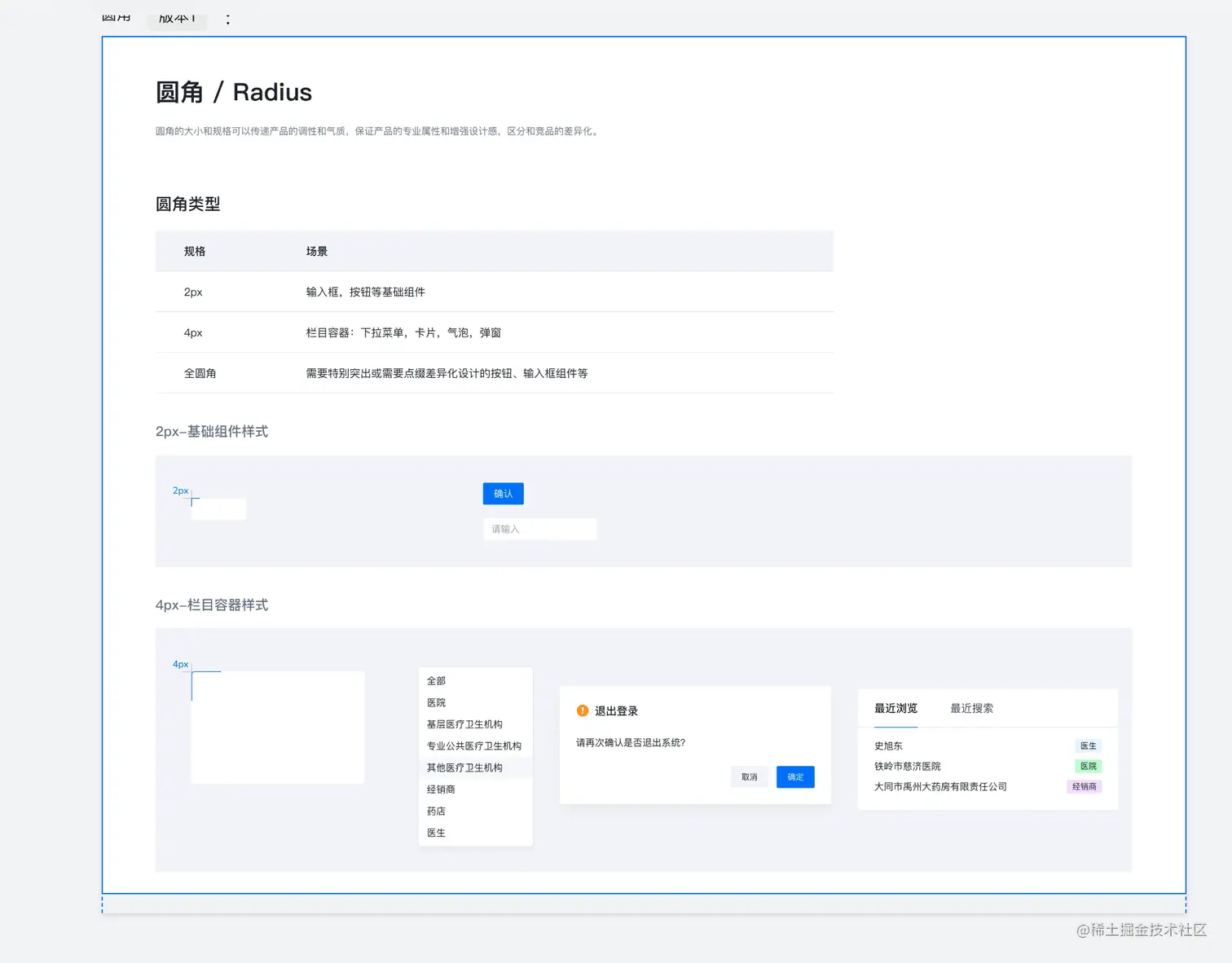Select 经销商 in the dropdown list
Screen dimensions: 1232x963
(x=475, y=789)
